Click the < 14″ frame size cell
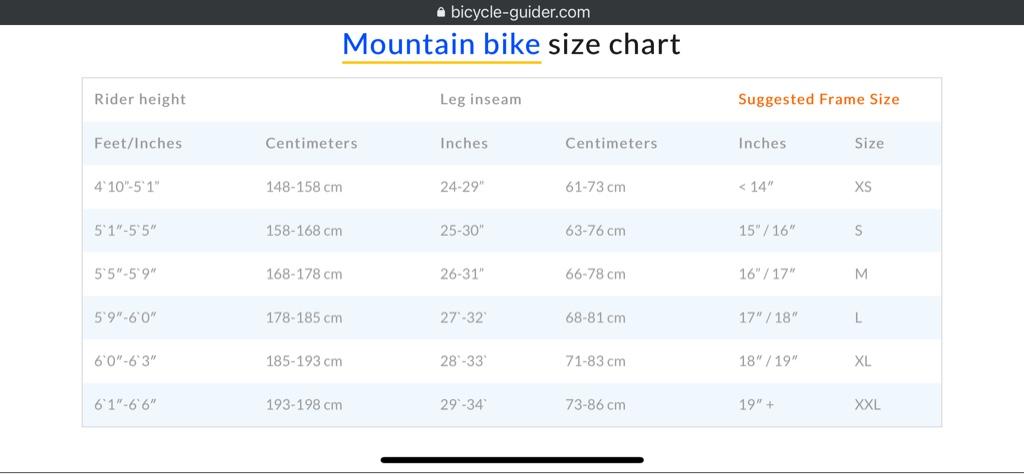The height and width of the screenshot is (474, 1024). (756, 187)
